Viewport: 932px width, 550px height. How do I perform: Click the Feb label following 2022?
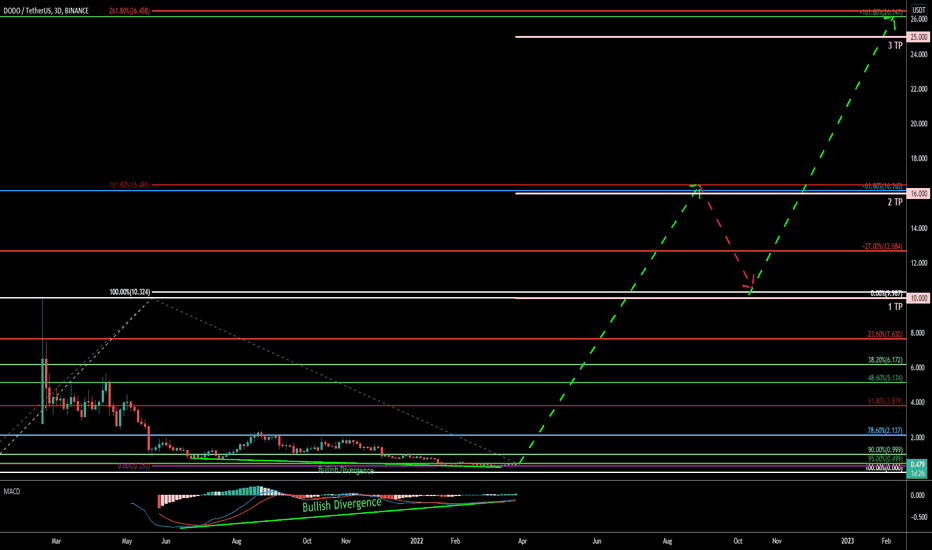[455, 541]
